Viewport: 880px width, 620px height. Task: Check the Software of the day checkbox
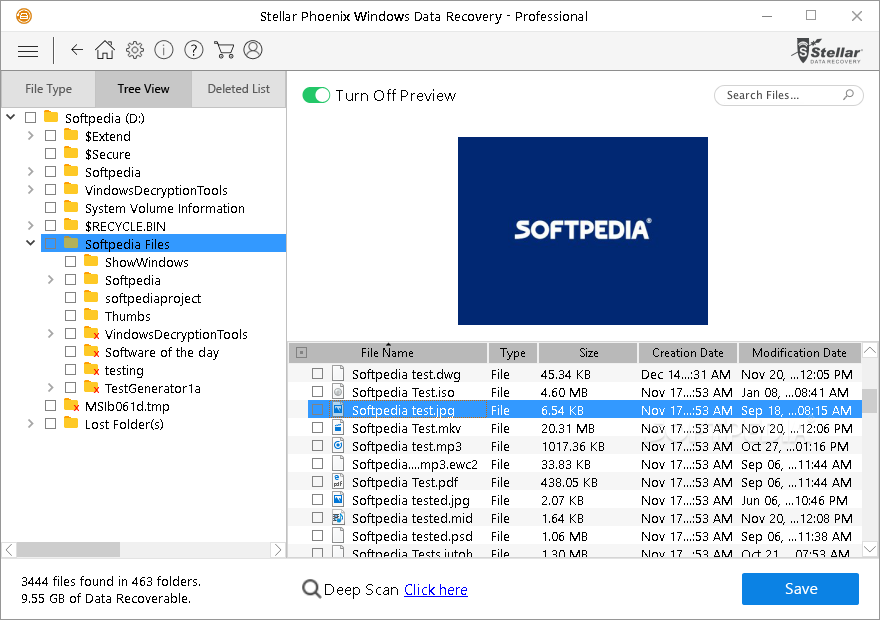(x=71, y=351)
